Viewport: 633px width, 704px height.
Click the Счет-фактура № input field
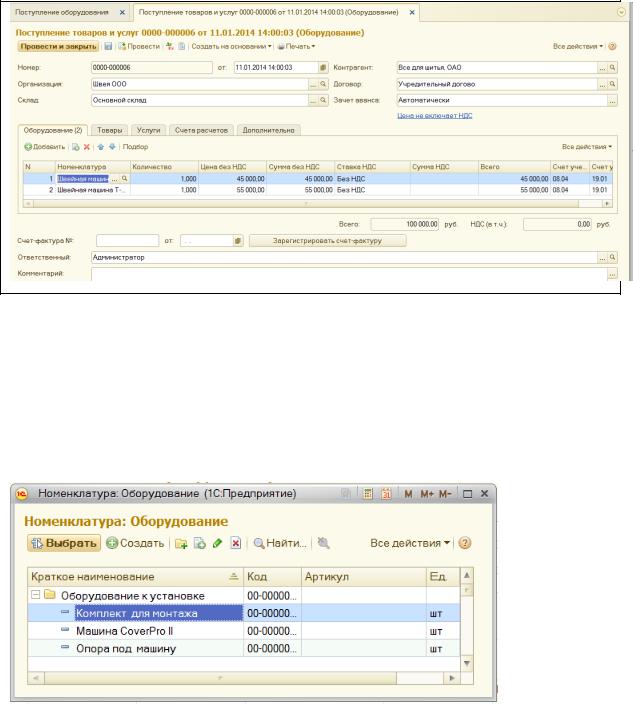(x=127, y=241)
